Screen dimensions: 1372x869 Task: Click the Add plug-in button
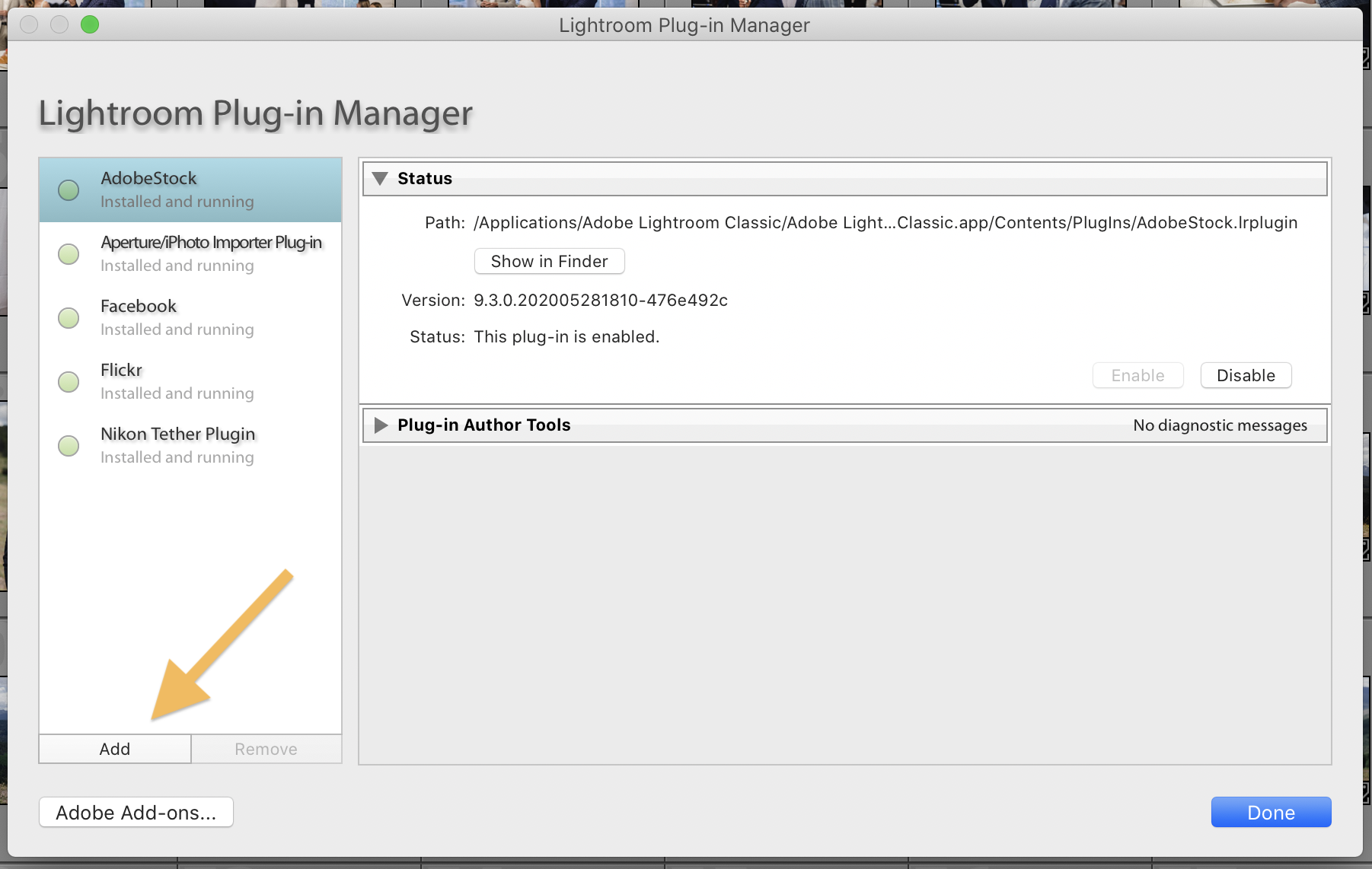pos(115,749)
